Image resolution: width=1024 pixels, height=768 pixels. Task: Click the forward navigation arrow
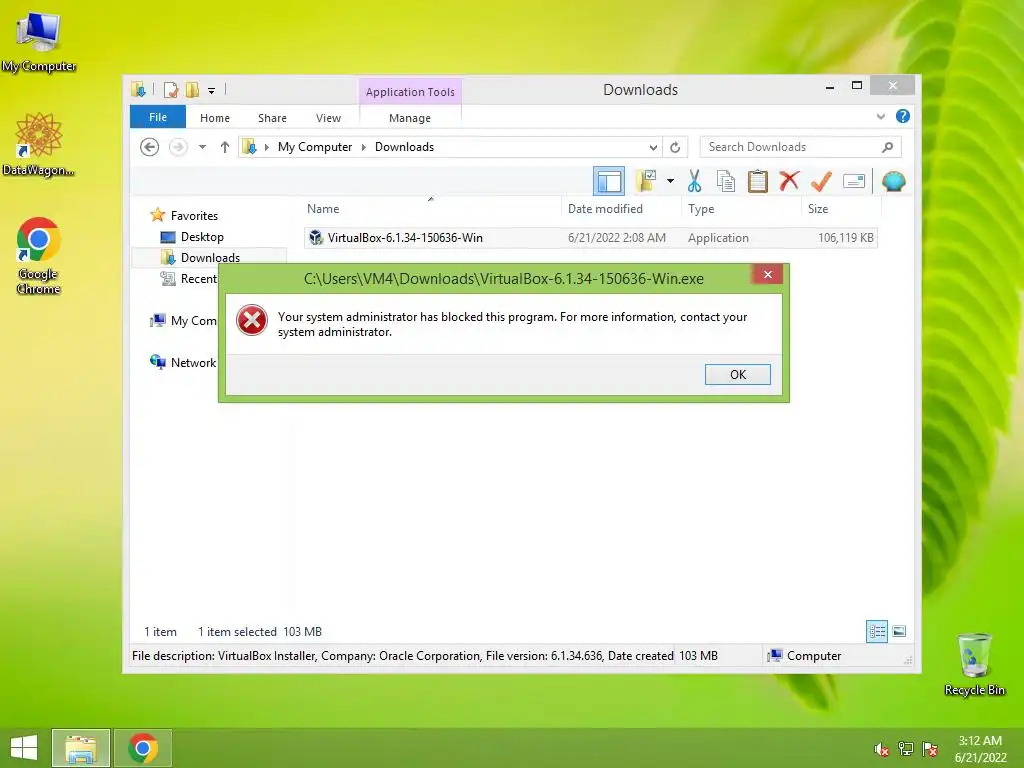click(x=178, y=147)
